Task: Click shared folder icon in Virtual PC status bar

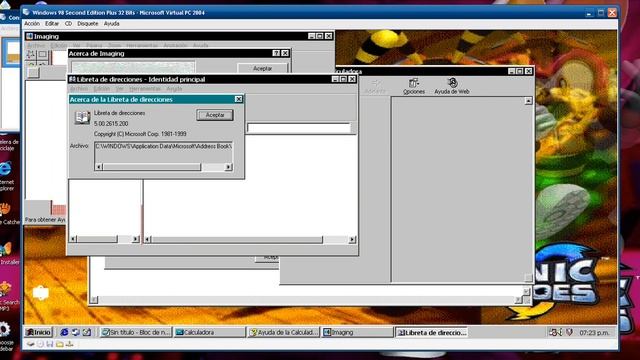Action: pos(60,344)
